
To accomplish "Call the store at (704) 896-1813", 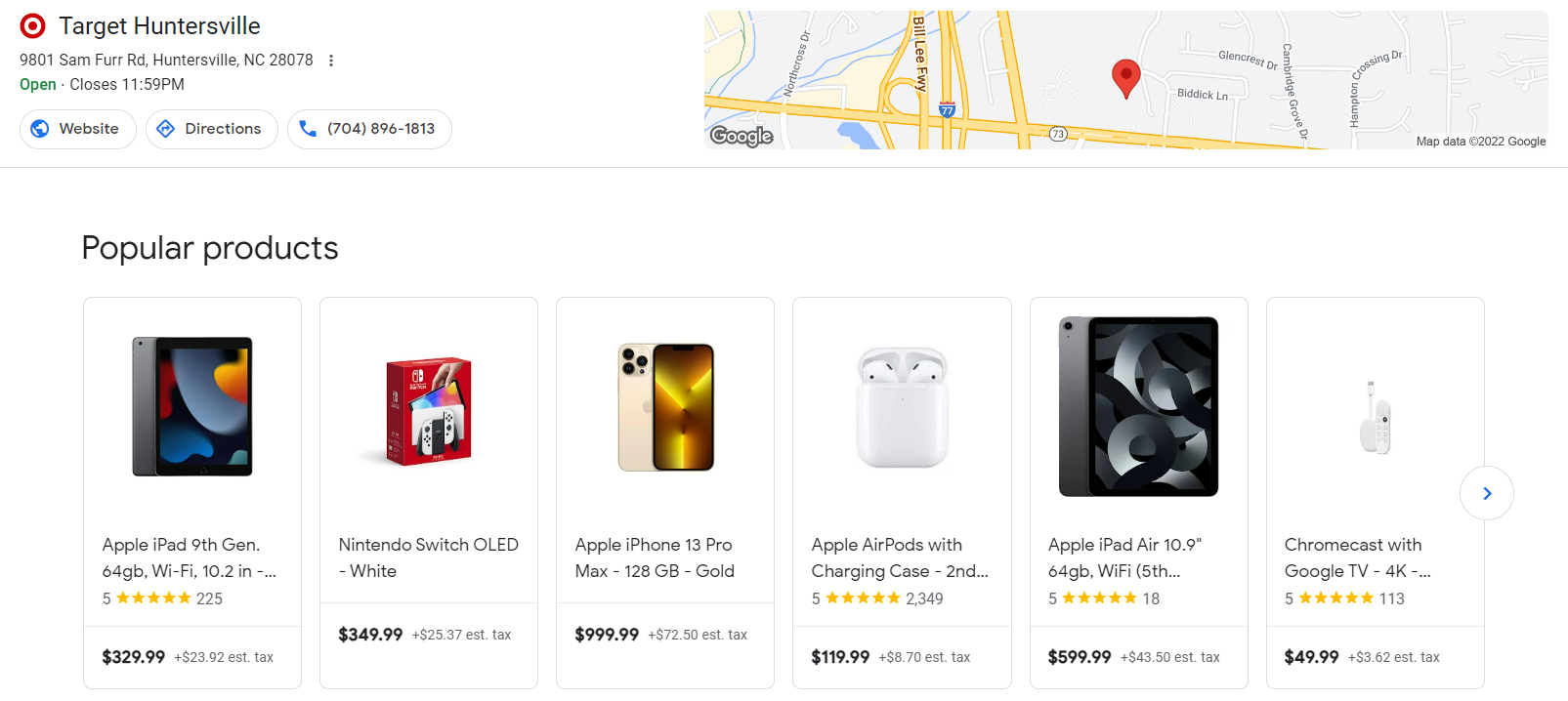I will tap(368, 129).
